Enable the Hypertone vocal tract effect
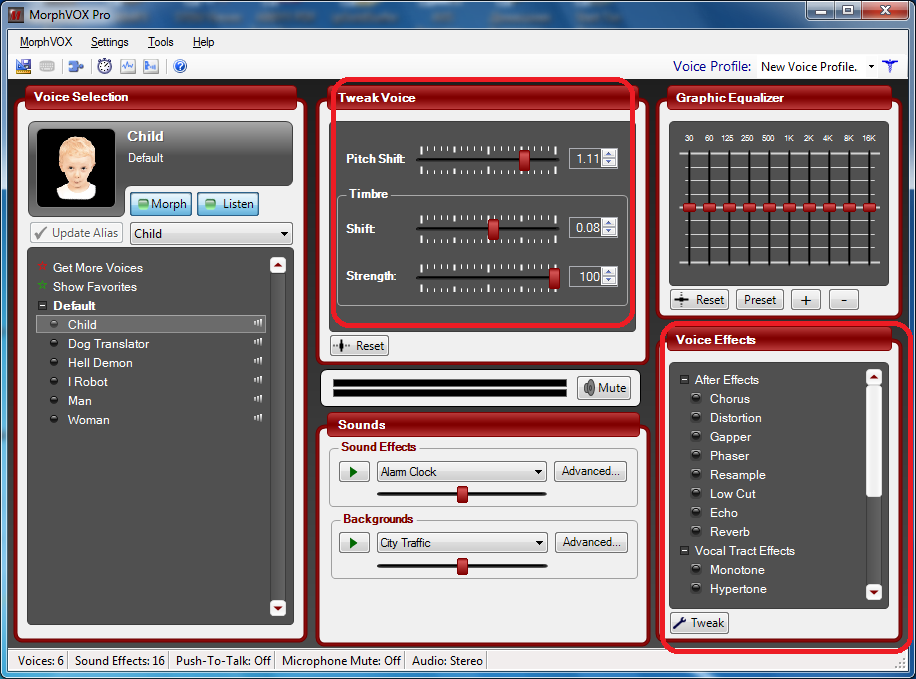This screenshot has width=916, height=679. tap(696, 588)
